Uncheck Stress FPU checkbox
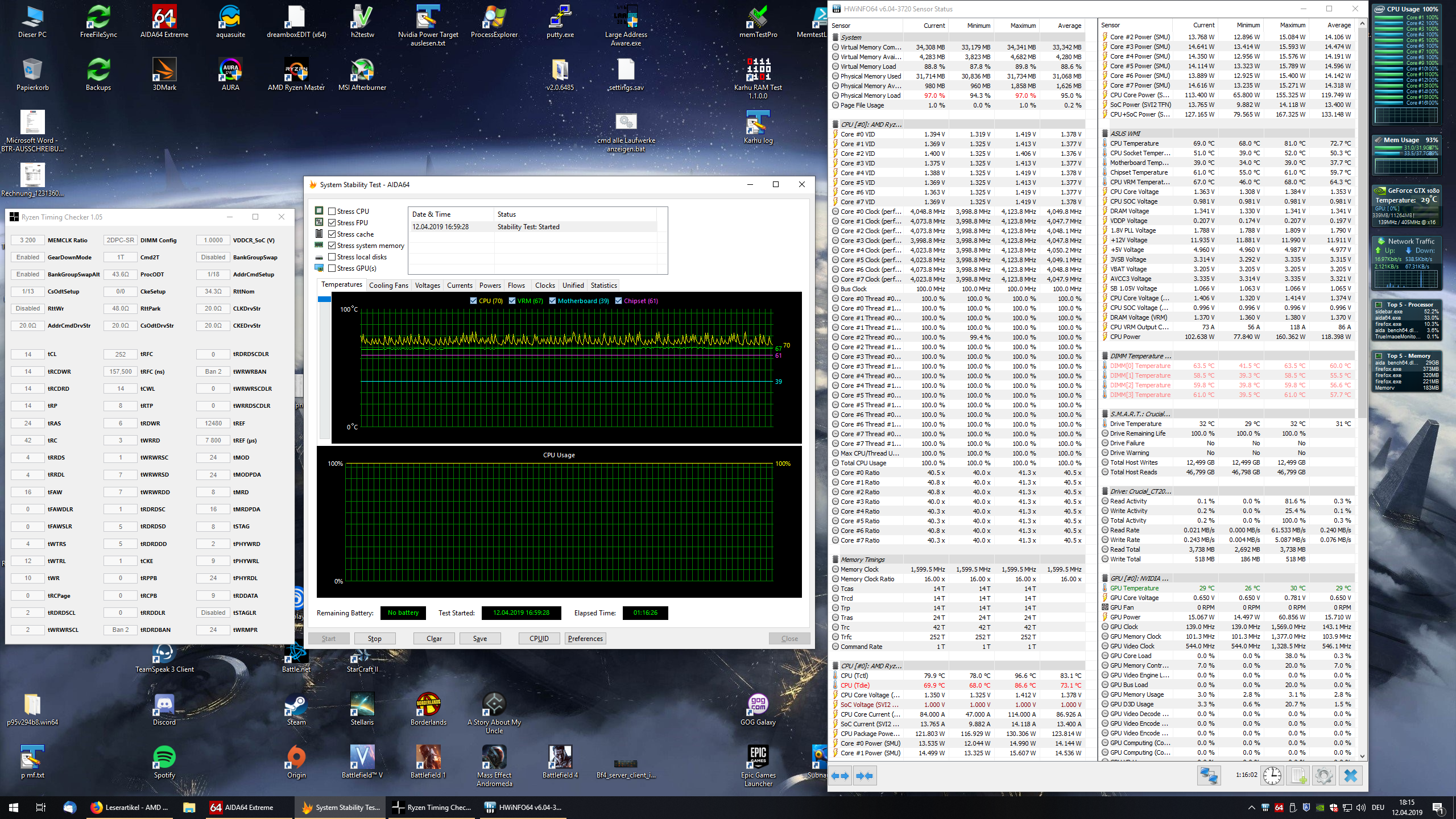The height and width of the screenshot is (819, 1456). pos(332,222)
